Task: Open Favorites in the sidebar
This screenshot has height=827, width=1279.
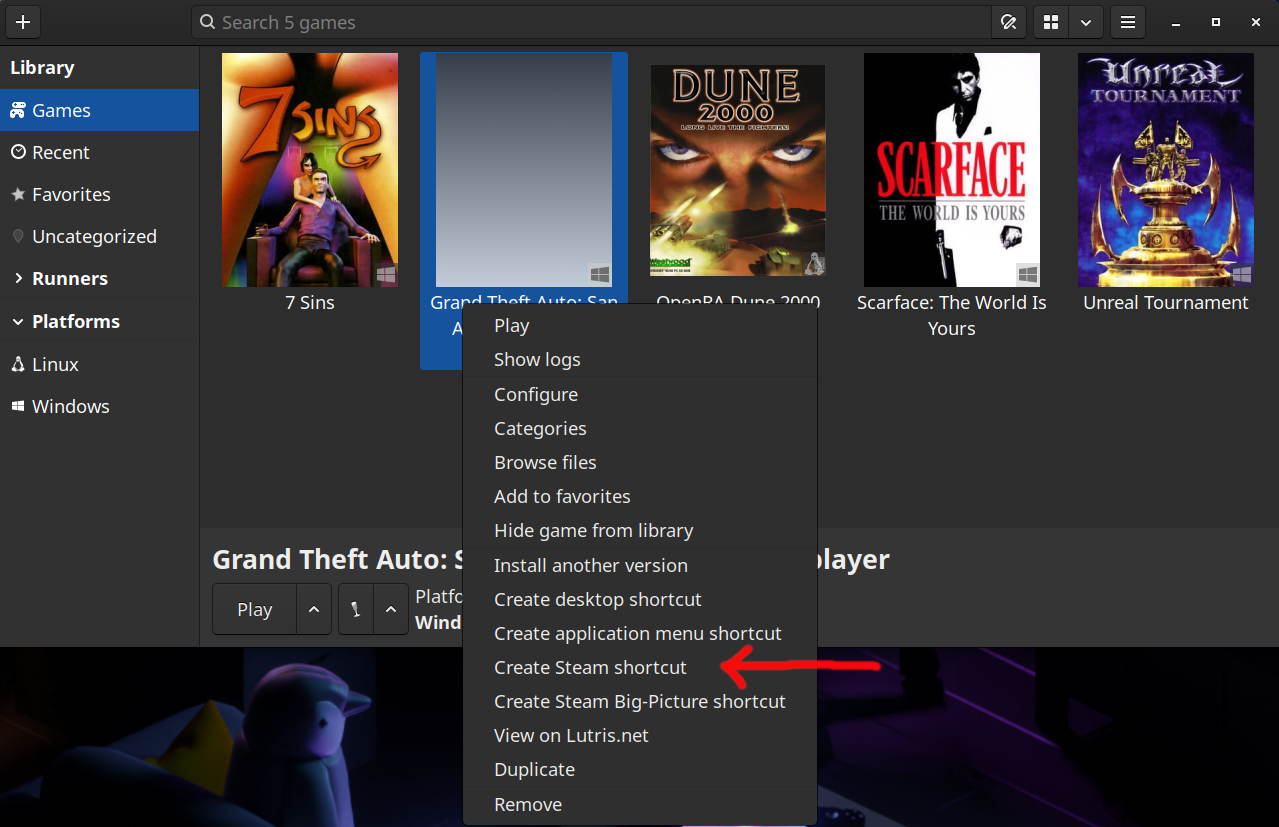Action: pos(99,194)
